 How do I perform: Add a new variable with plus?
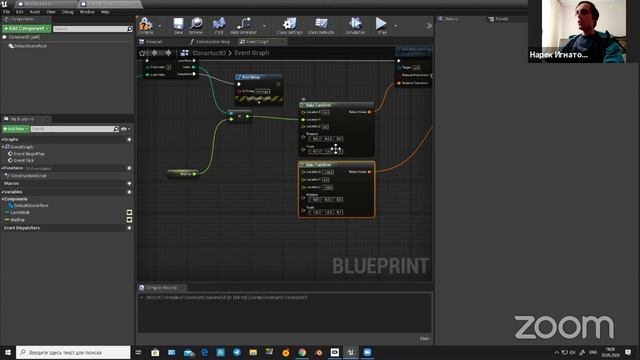(129, 192)
